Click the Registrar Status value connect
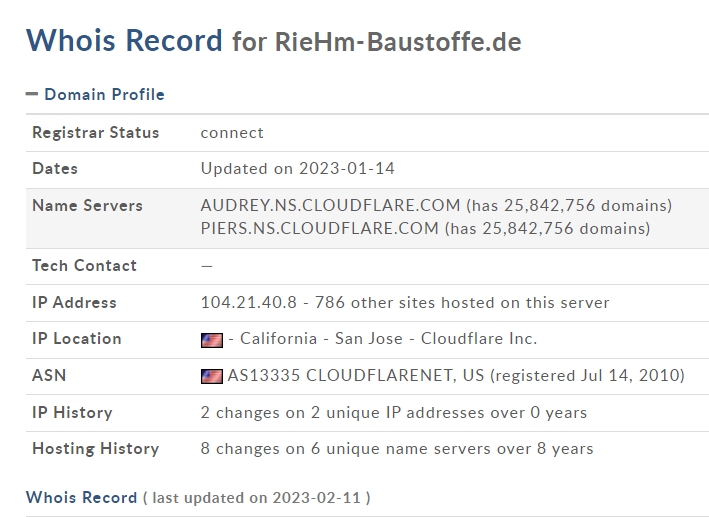The image size is (709, 517). pyautogui.click(x=232, y=133)
